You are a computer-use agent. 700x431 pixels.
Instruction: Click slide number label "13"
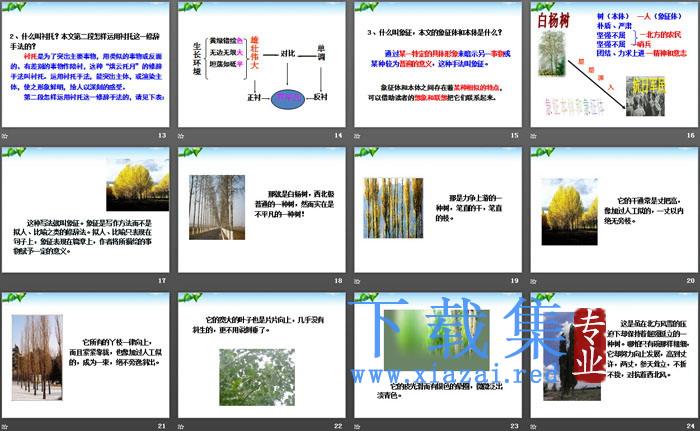pos(162,135)
